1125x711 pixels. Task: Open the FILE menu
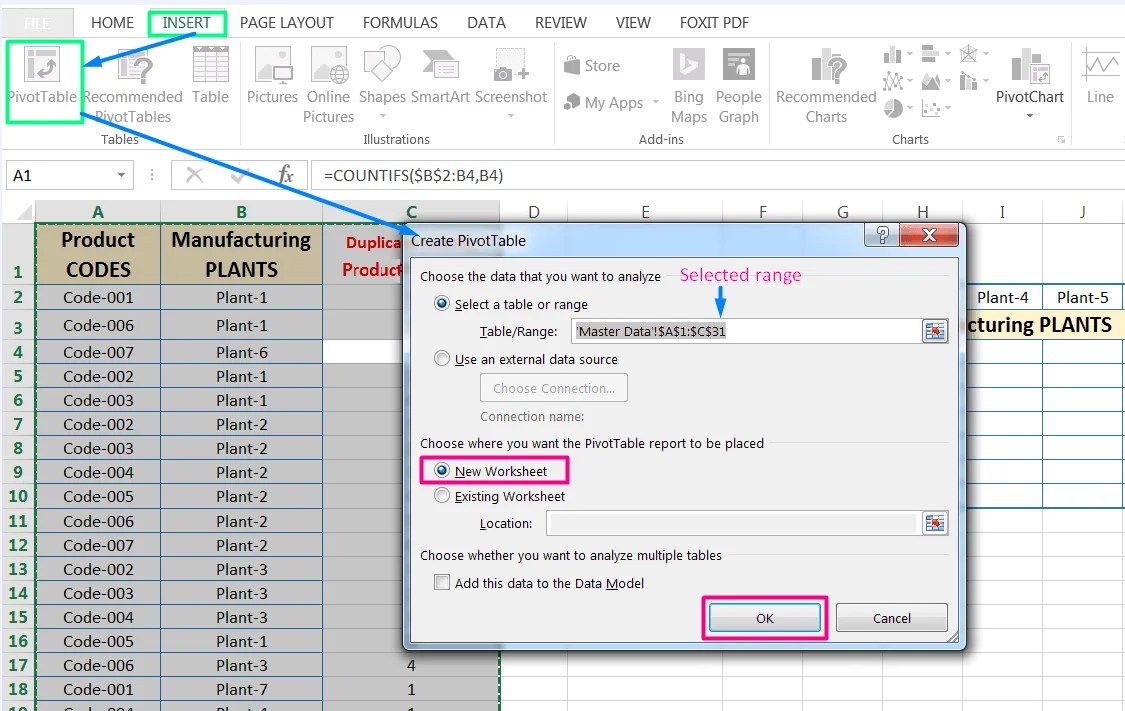38,22
